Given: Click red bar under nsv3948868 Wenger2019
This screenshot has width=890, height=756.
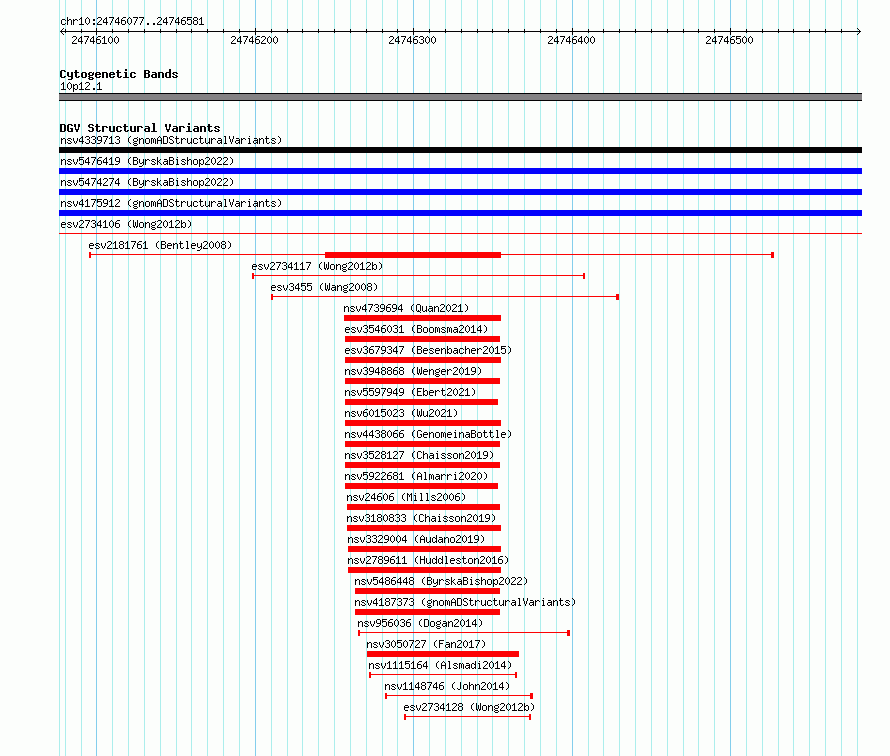Looking at the screenshot, I should pyautogui.click(x=422, y=381).
